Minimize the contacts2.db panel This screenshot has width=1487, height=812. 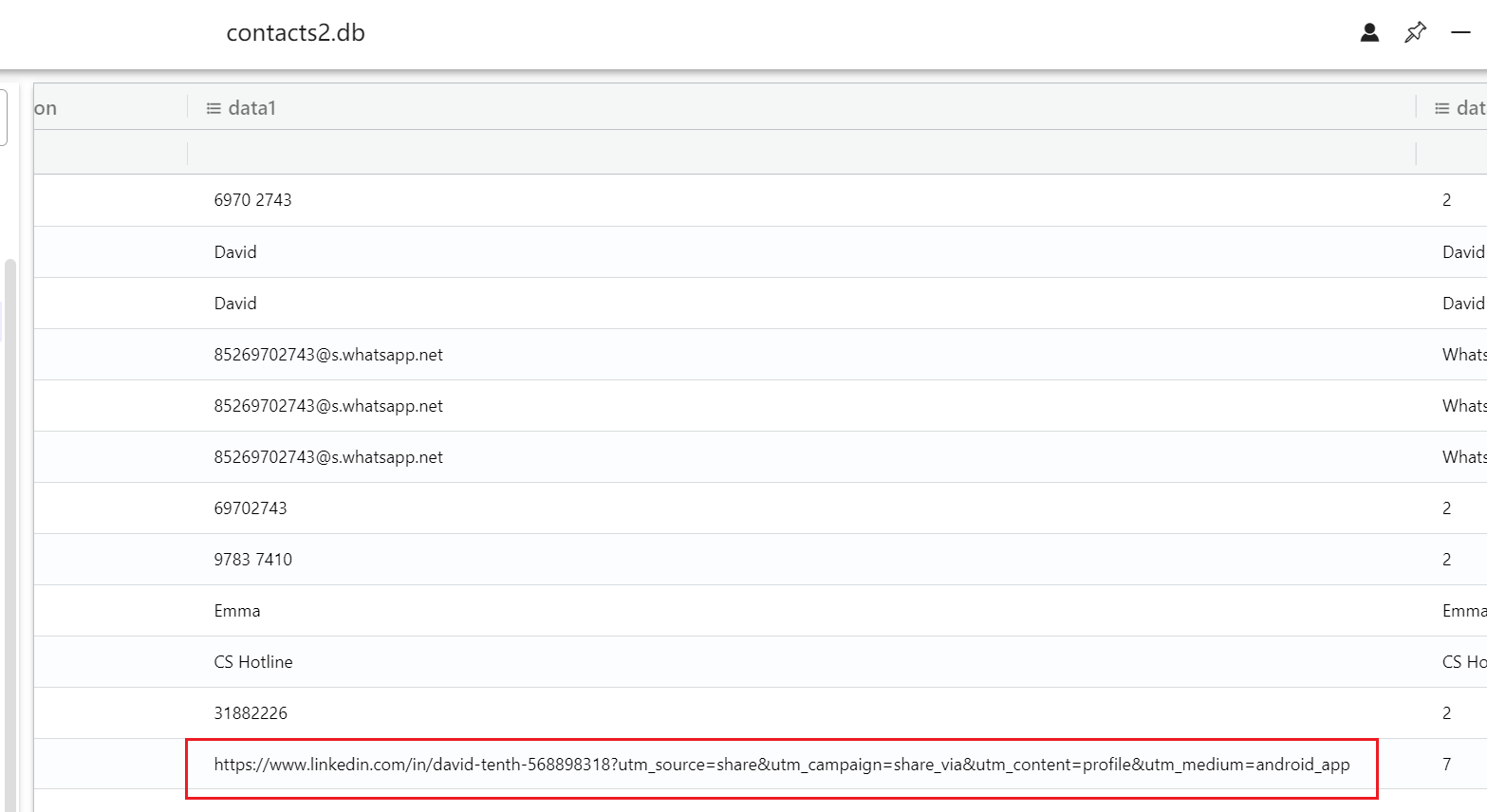coord(1460,33)
